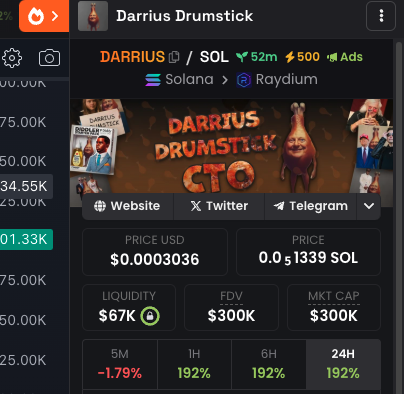Open the three-dot options menu

coord(381,16)
